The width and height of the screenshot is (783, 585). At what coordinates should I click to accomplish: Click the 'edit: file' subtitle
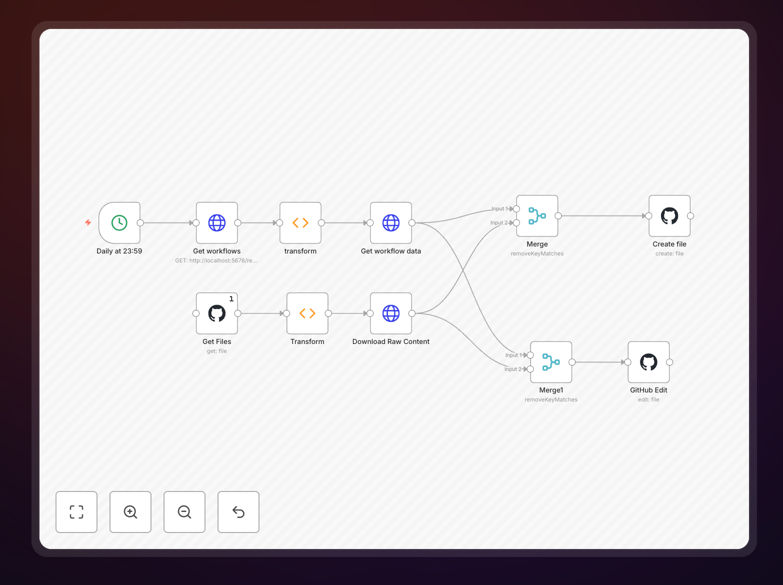(x=648, y=400)
